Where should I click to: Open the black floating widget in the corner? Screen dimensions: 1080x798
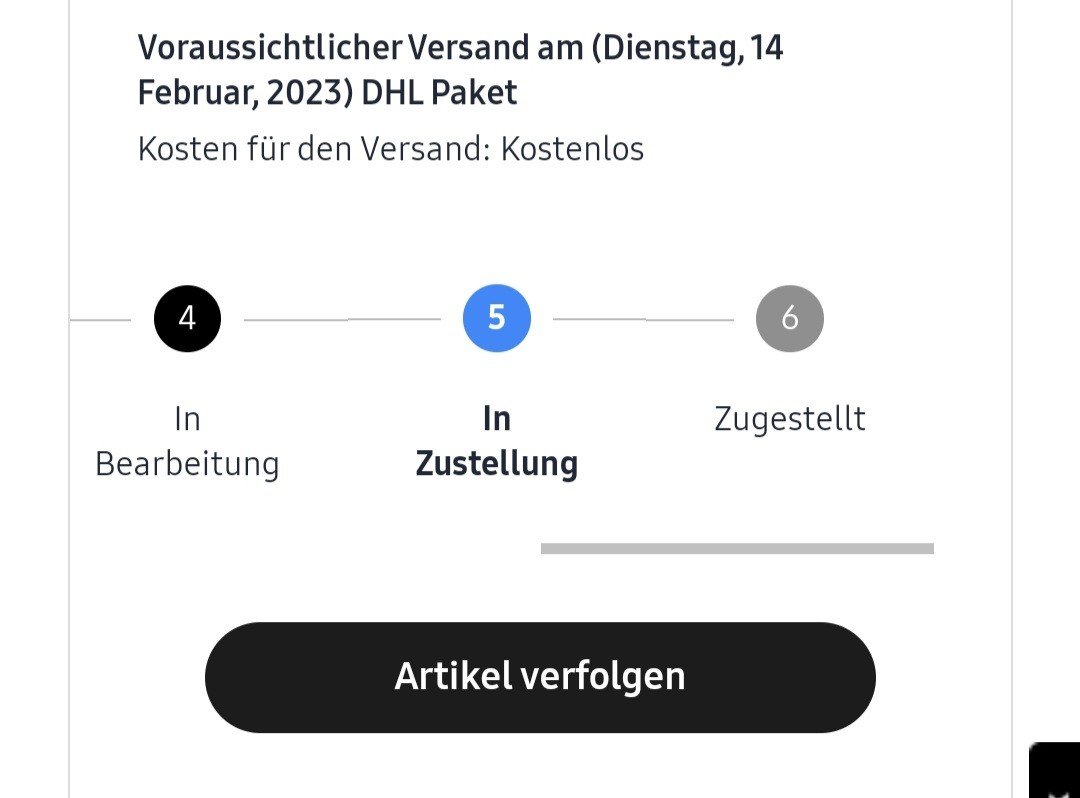[x=1055, y=772]
